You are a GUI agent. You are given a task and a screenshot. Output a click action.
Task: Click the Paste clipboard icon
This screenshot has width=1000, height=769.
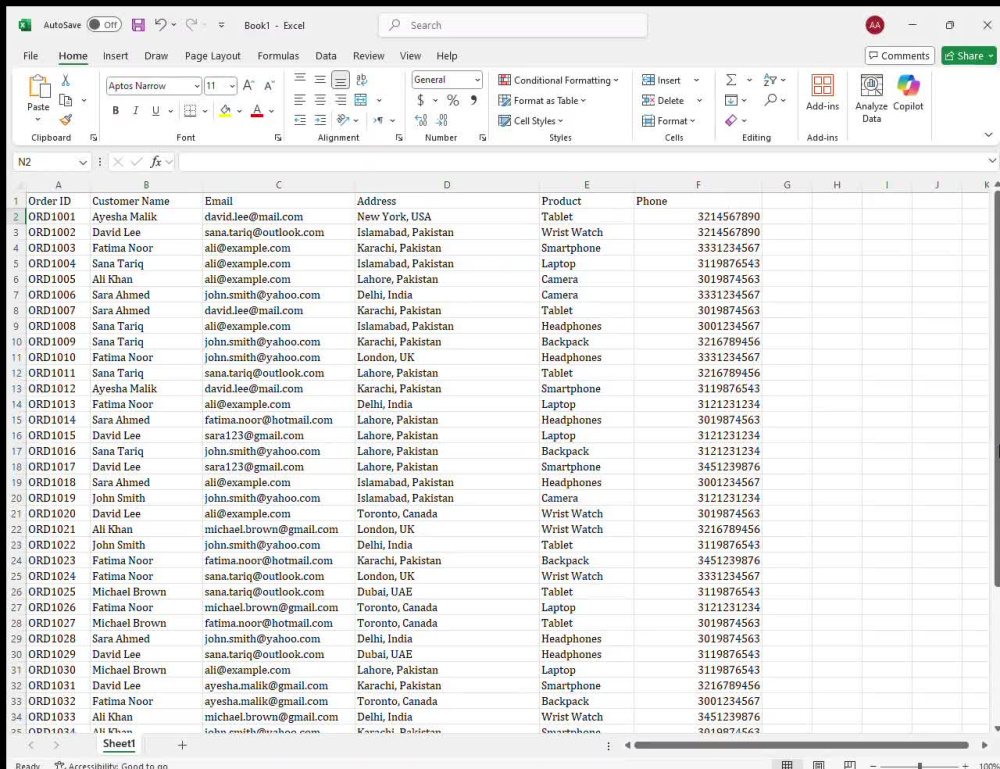tap(38, 86)
